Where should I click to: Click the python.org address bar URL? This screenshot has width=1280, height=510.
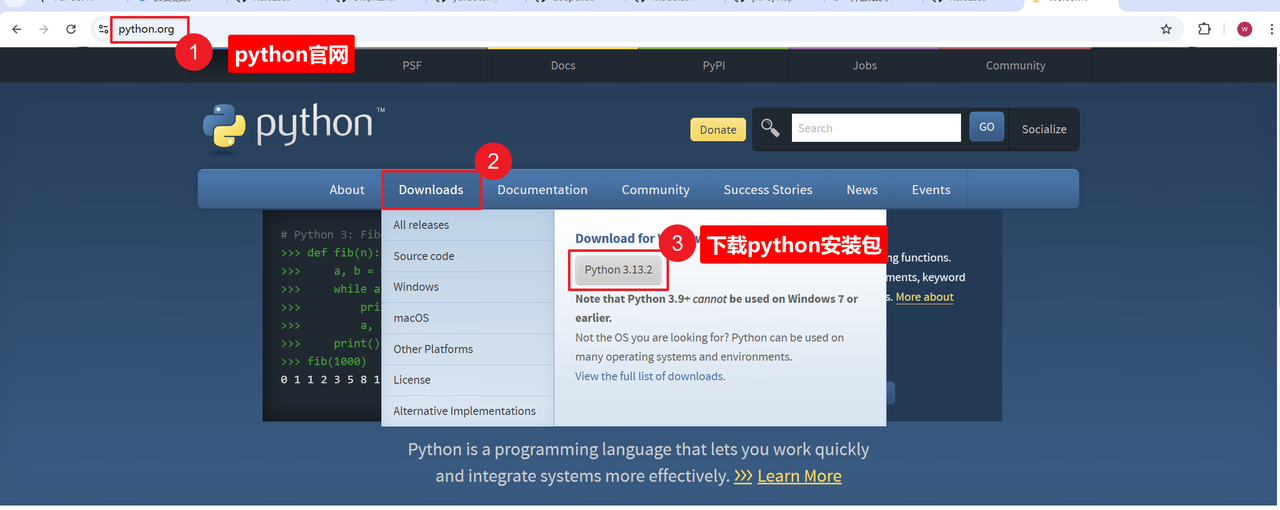click(x=146, y=29)
